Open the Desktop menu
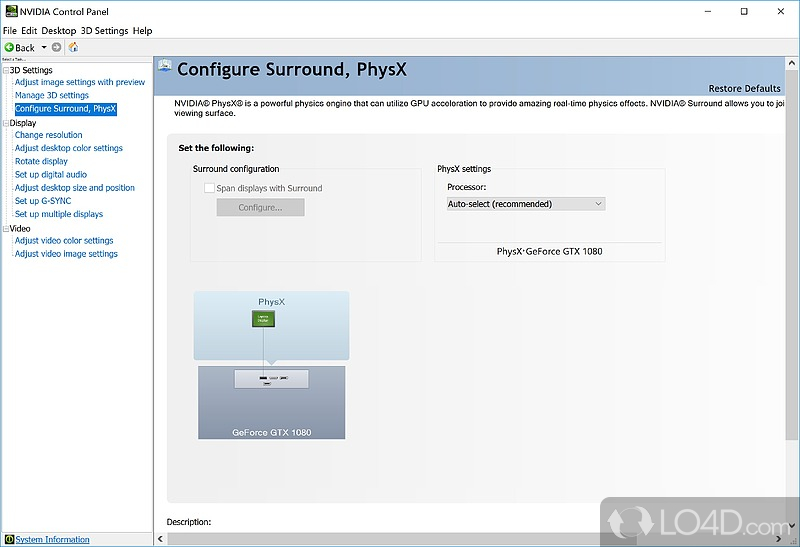The width and height of the screenshot is (800, 547). point(58,31)
